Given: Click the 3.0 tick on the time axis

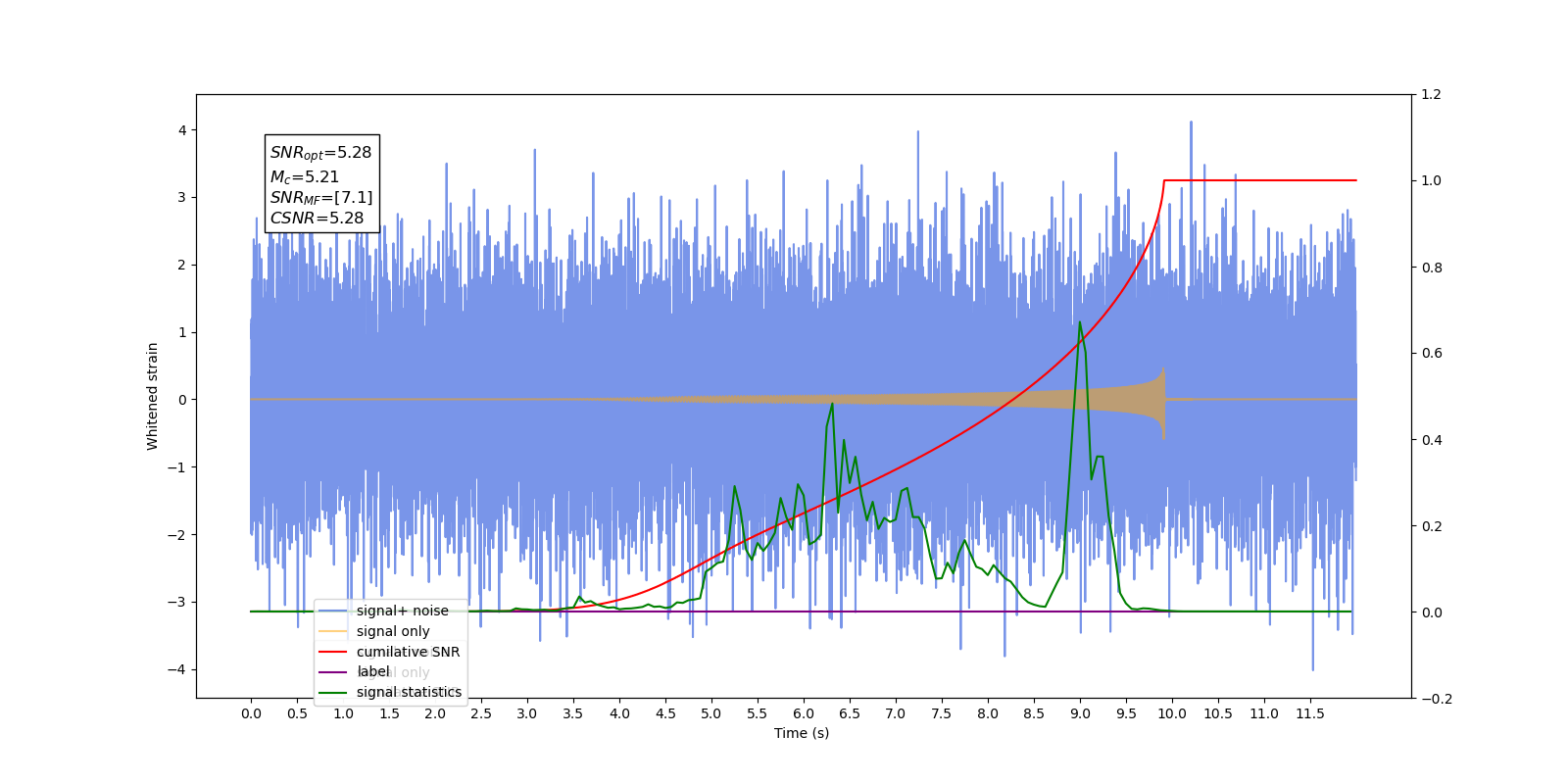Looking at the screenshot, I should [x=527, y=713].
